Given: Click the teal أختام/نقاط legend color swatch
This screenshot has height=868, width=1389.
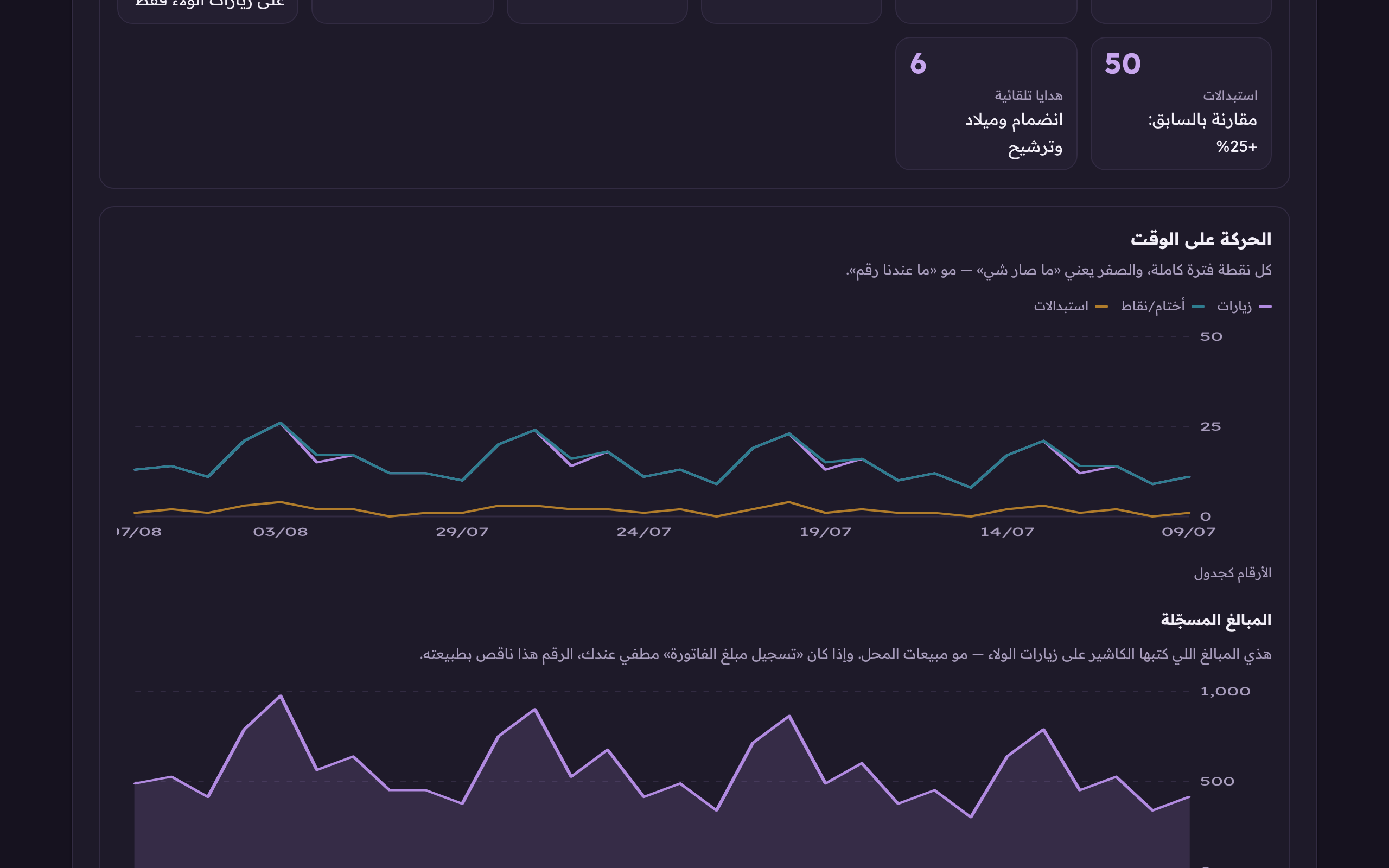Looking at the screenshot, I should tap(1198, 307).
